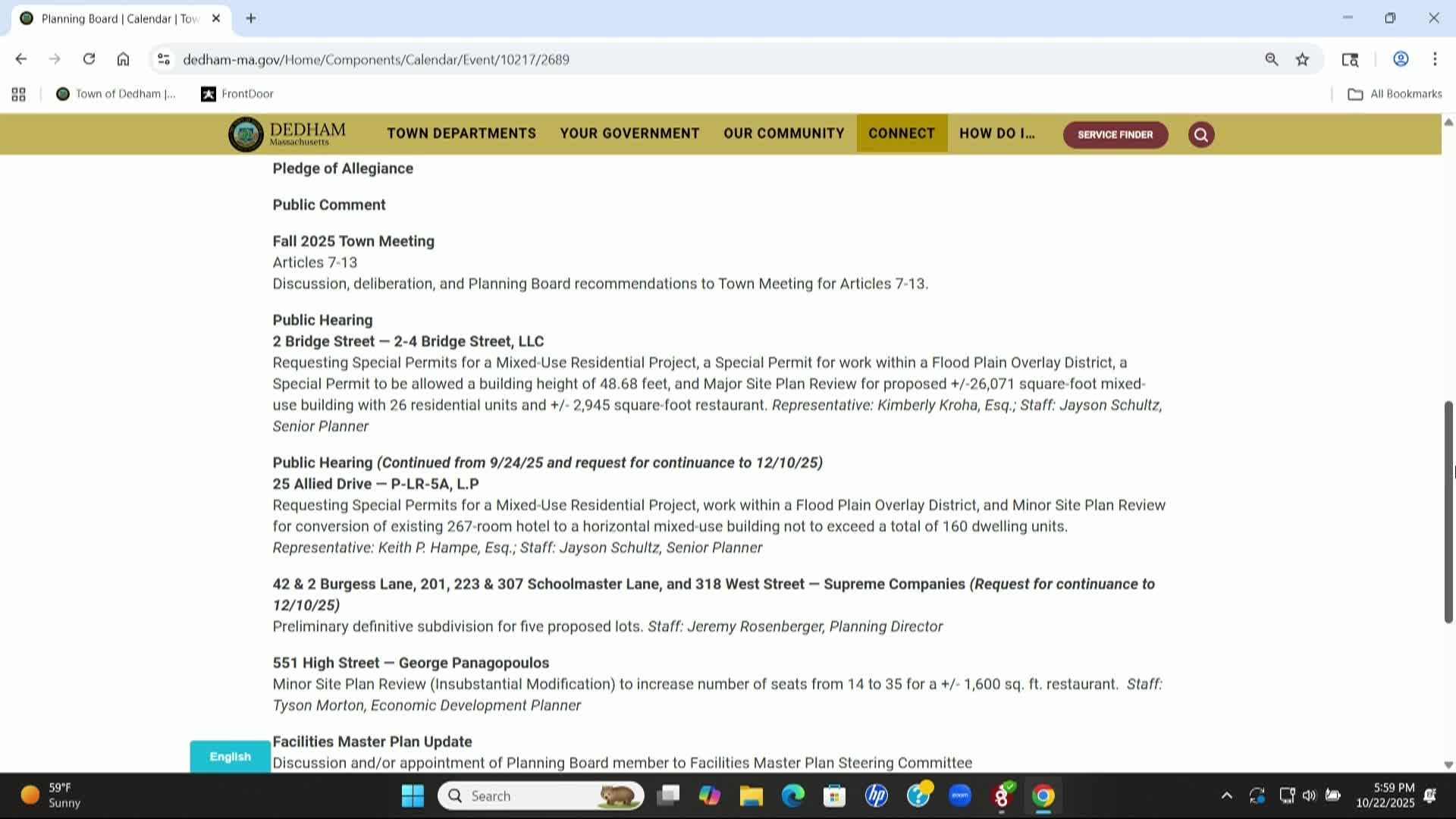Image resolution: width=1456 pixels, height=819 pixels.
Task: Open the CONNECT menu item
Action: tap(901, 133)
